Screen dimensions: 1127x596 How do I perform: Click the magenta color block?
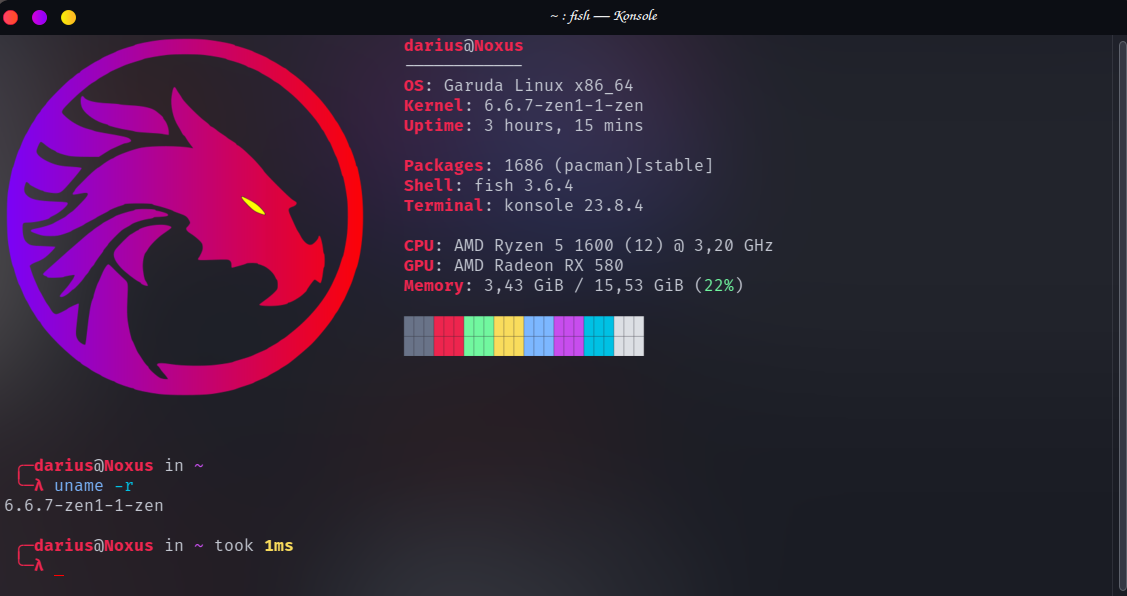[569, 336]
